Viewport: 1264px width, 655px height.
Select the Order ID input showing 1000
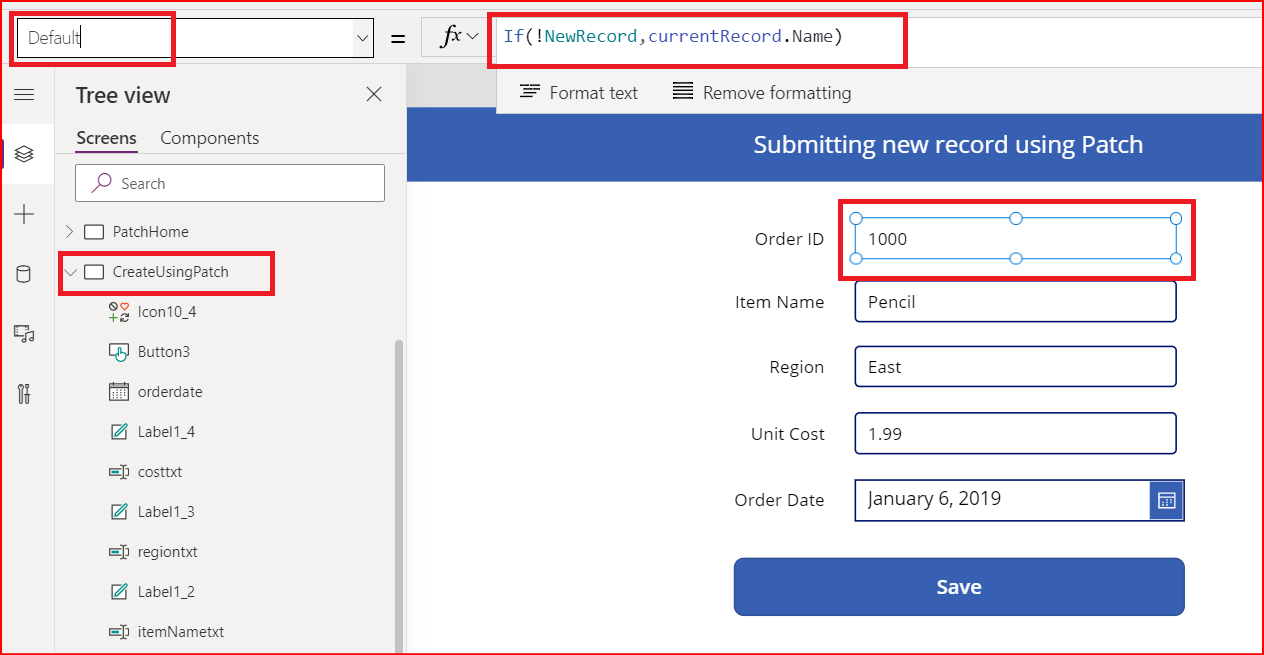tap(1016, 239)
